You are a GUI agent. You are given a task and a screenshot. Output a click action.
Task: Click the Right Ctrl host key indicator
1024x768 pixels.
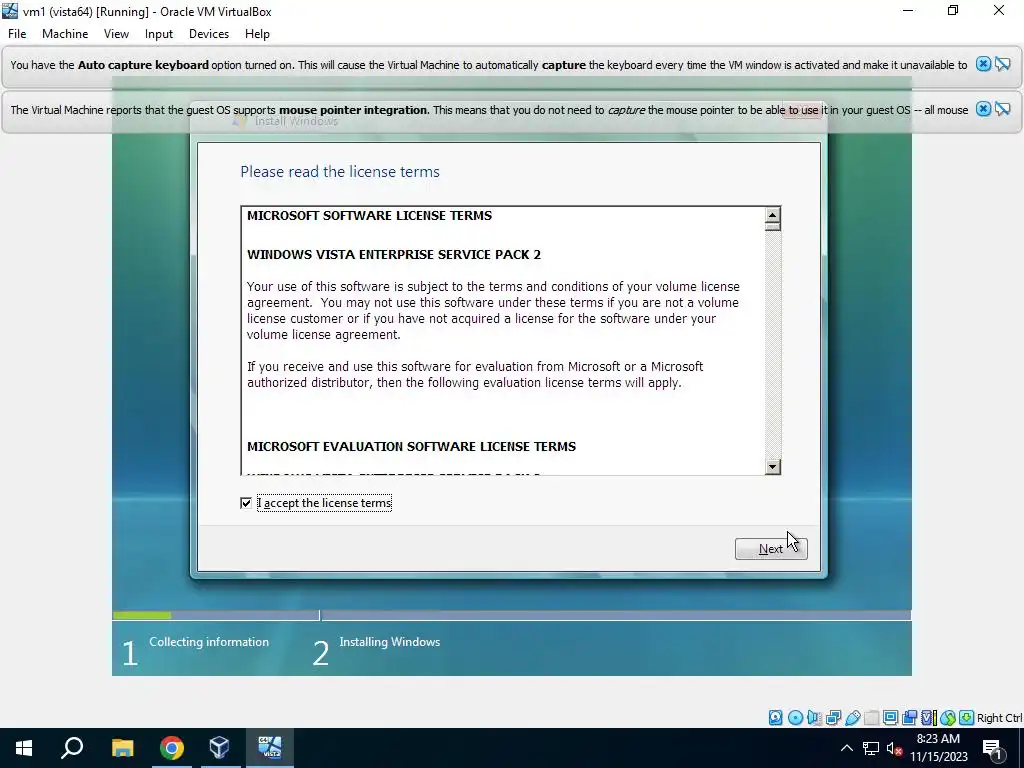tap(999, 718)
